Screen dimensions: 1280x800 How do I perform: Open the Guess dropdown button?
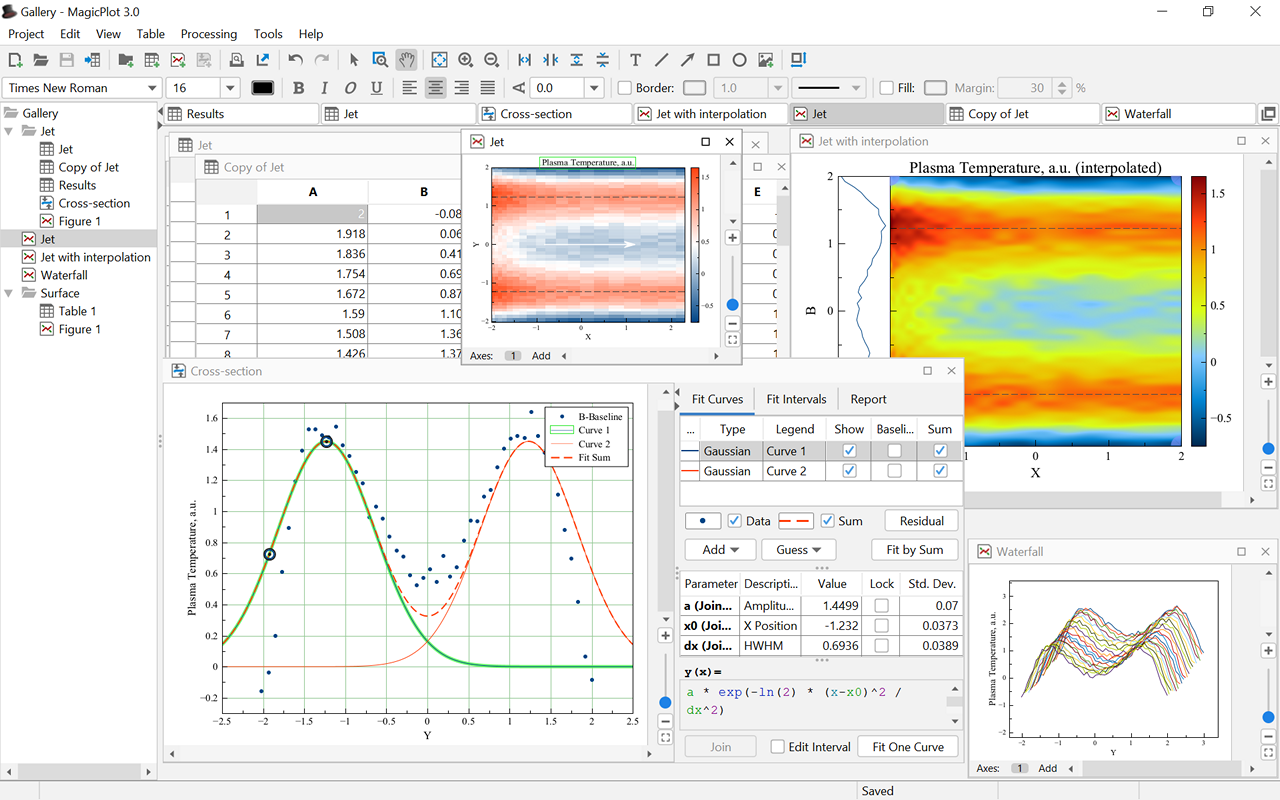coord(798,550)
